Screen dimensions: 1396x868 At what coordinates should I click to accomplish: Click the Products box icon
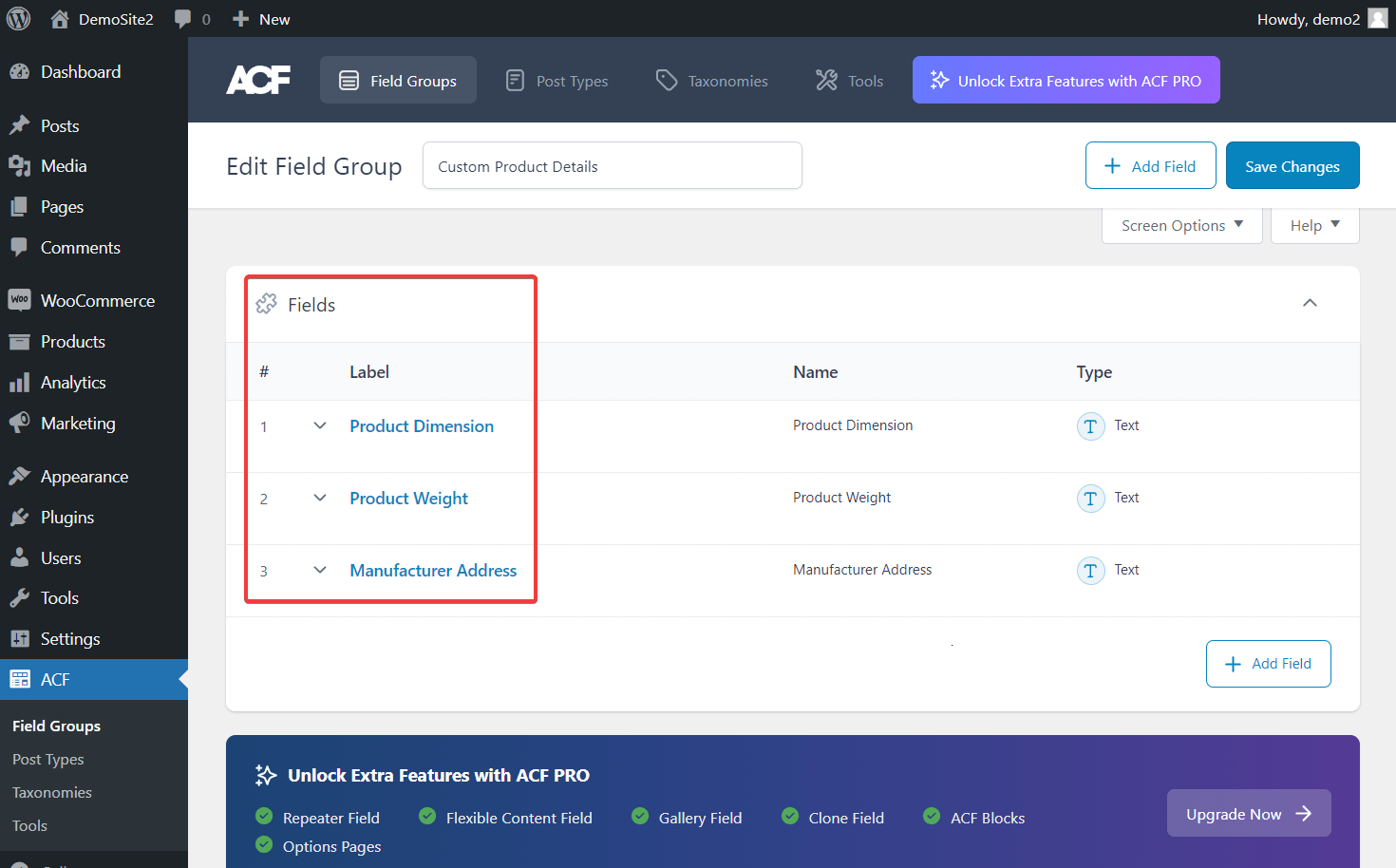click(x=19, y=342)
